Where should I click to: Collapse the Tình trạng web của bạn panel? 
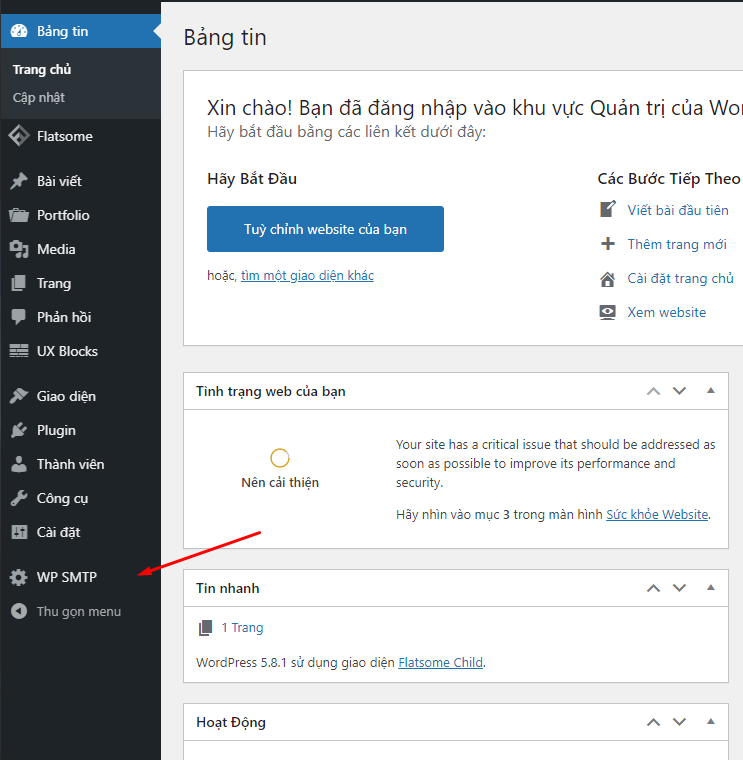711,391
